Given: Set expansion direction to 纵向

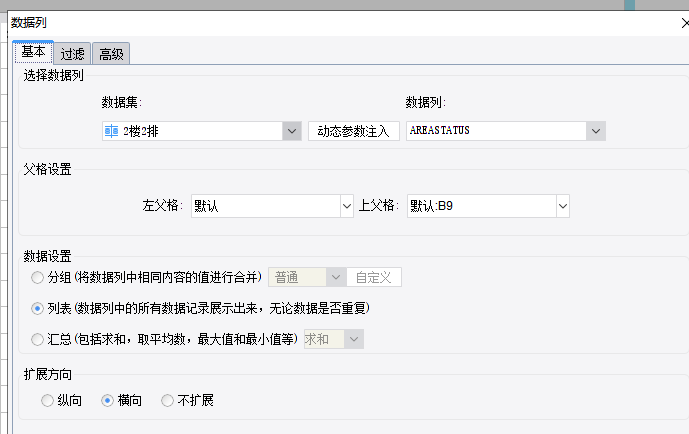Looking at the screenshot, I should [47, 401].
